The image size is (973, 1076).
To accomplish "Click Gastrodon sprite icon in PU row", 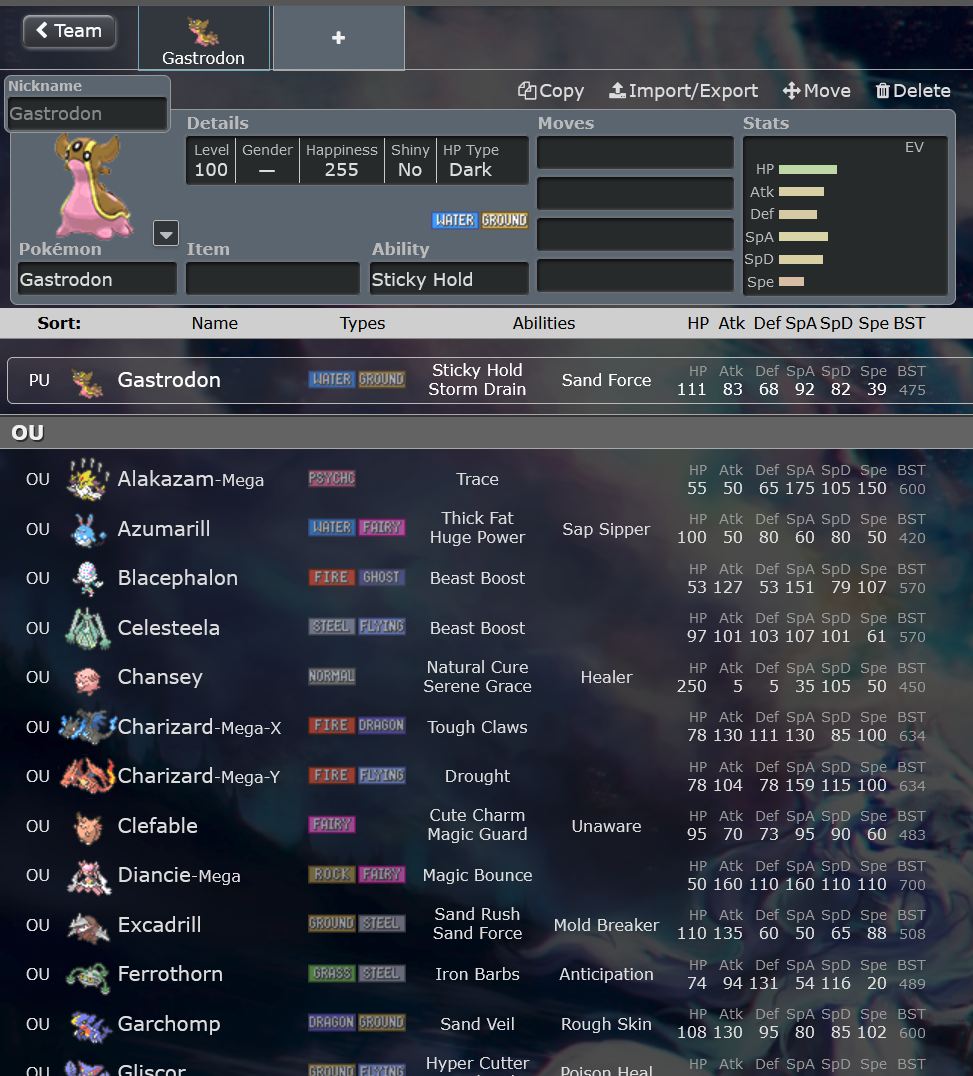I will point(88,382).
